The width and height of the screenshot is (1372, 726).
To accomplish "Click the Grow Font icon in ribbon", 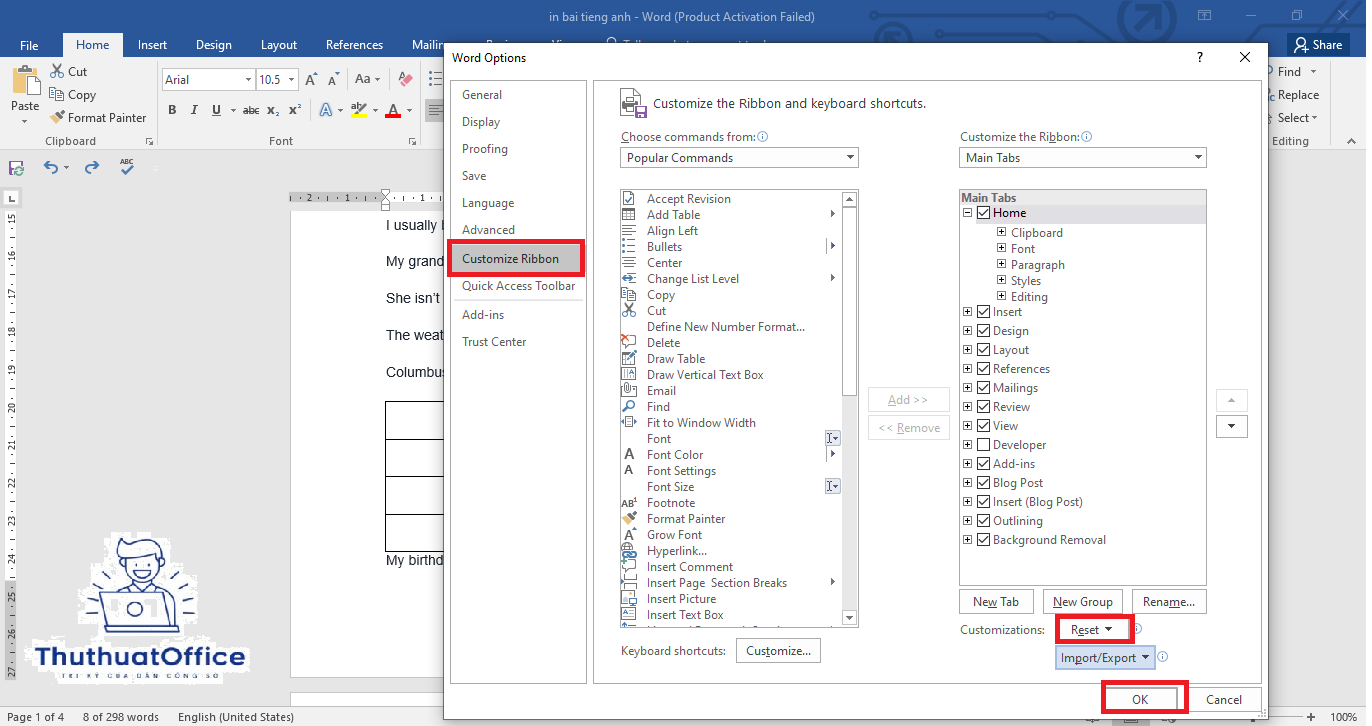I will (x=311, y=79).
